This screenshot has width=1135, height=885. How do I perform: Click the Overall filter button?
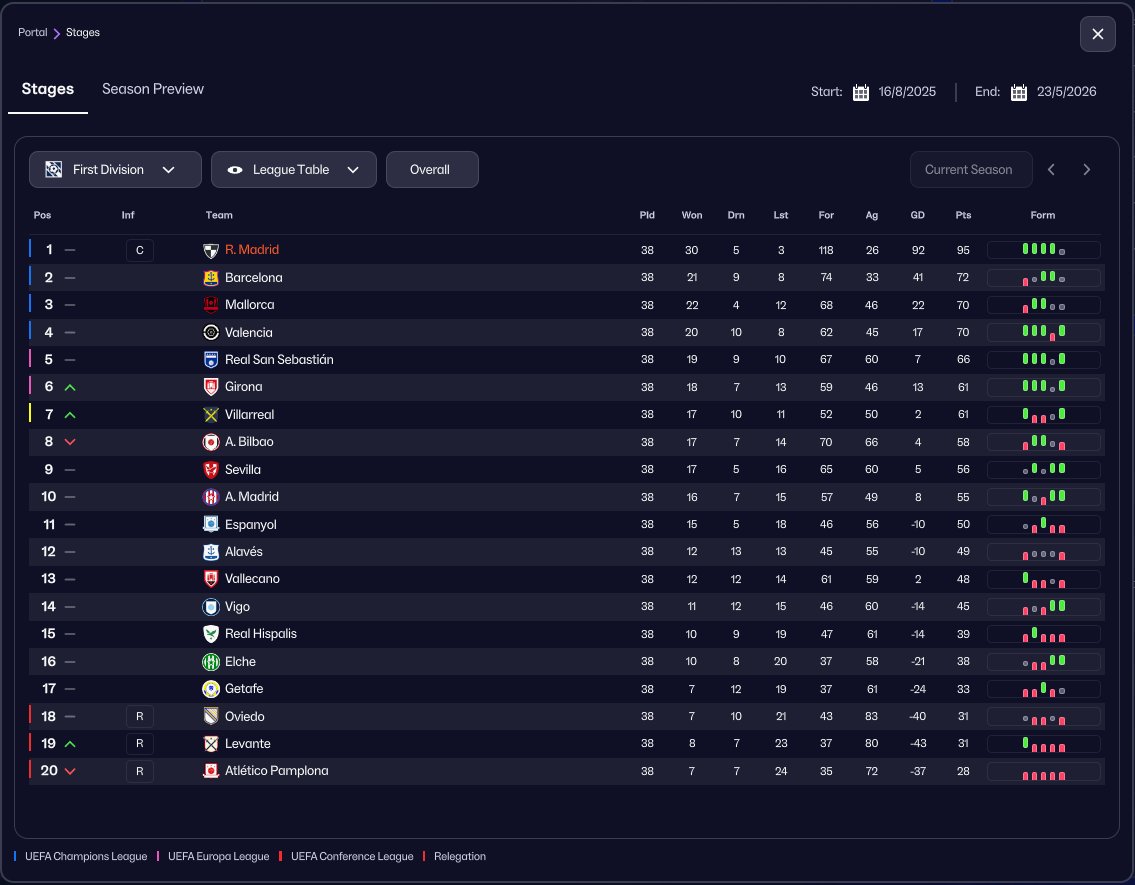coord(432,169)
